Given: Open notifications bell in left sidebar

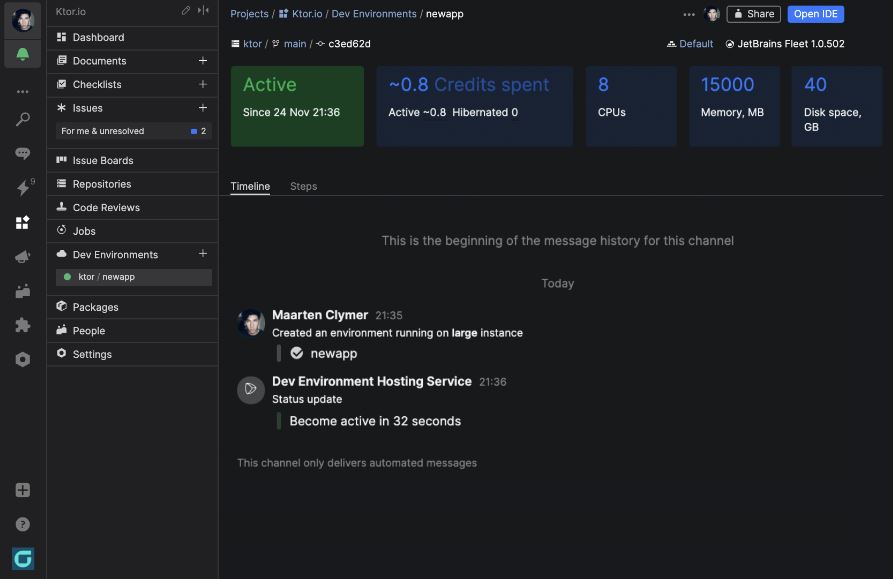Looking at the screenshot, I should point(22,53).
